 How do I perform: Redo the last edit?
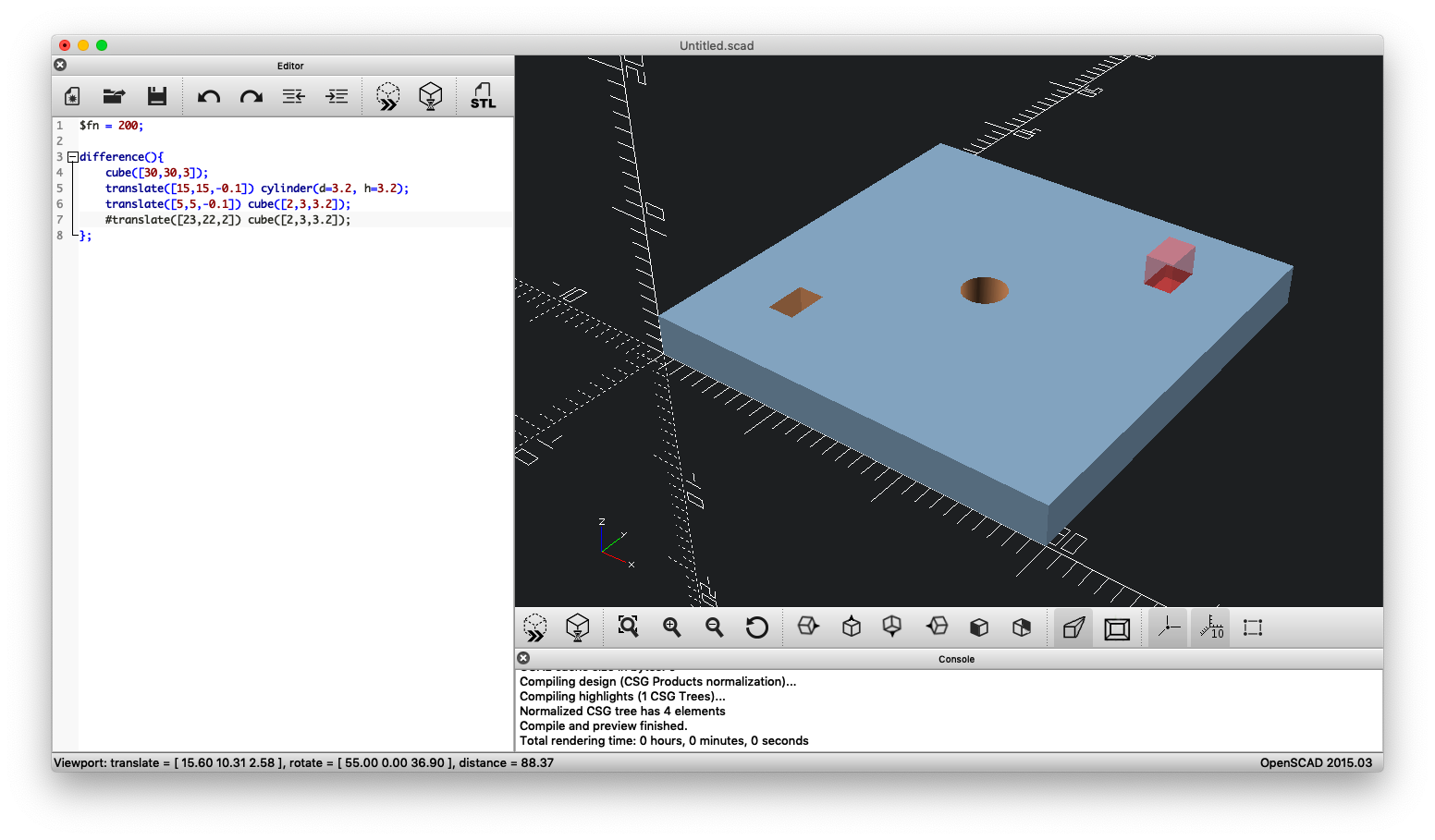tap(251, 96)
